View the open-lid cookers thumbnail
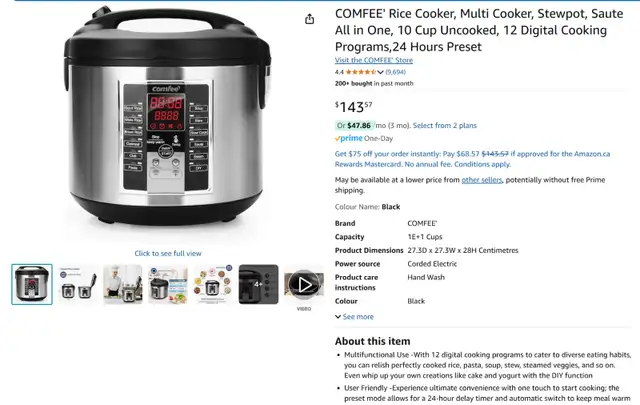 click(x=78, y=285)
